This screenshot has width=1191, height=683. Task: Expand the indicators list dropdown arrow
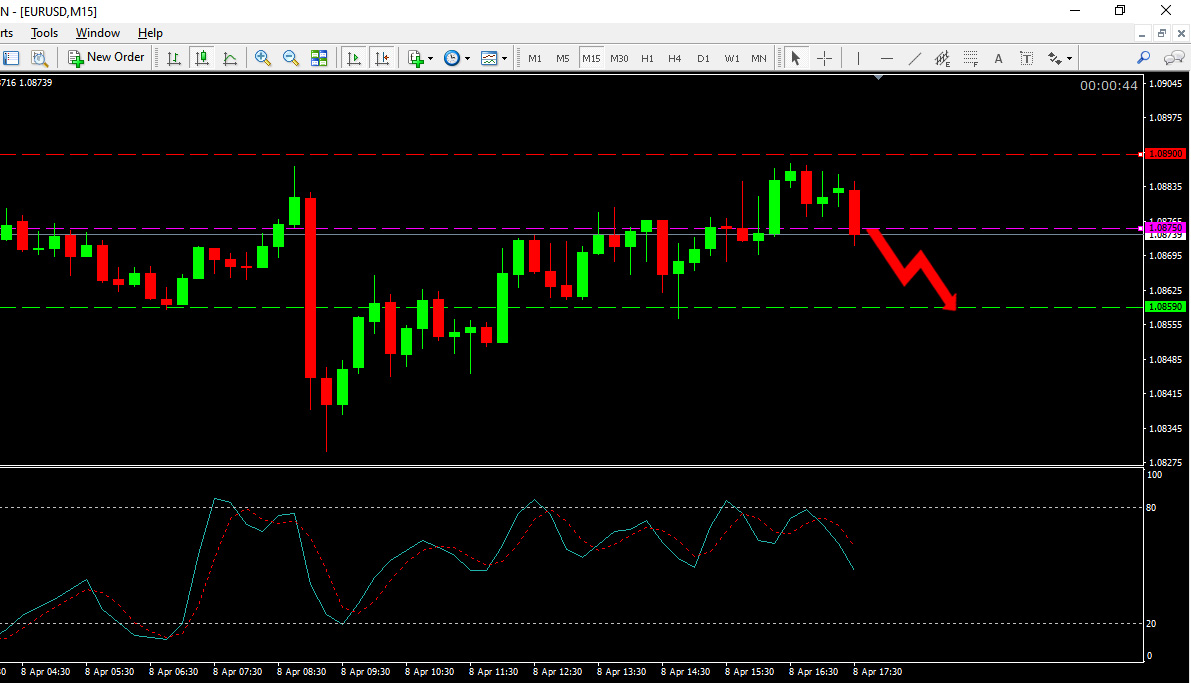coord(431,58)
